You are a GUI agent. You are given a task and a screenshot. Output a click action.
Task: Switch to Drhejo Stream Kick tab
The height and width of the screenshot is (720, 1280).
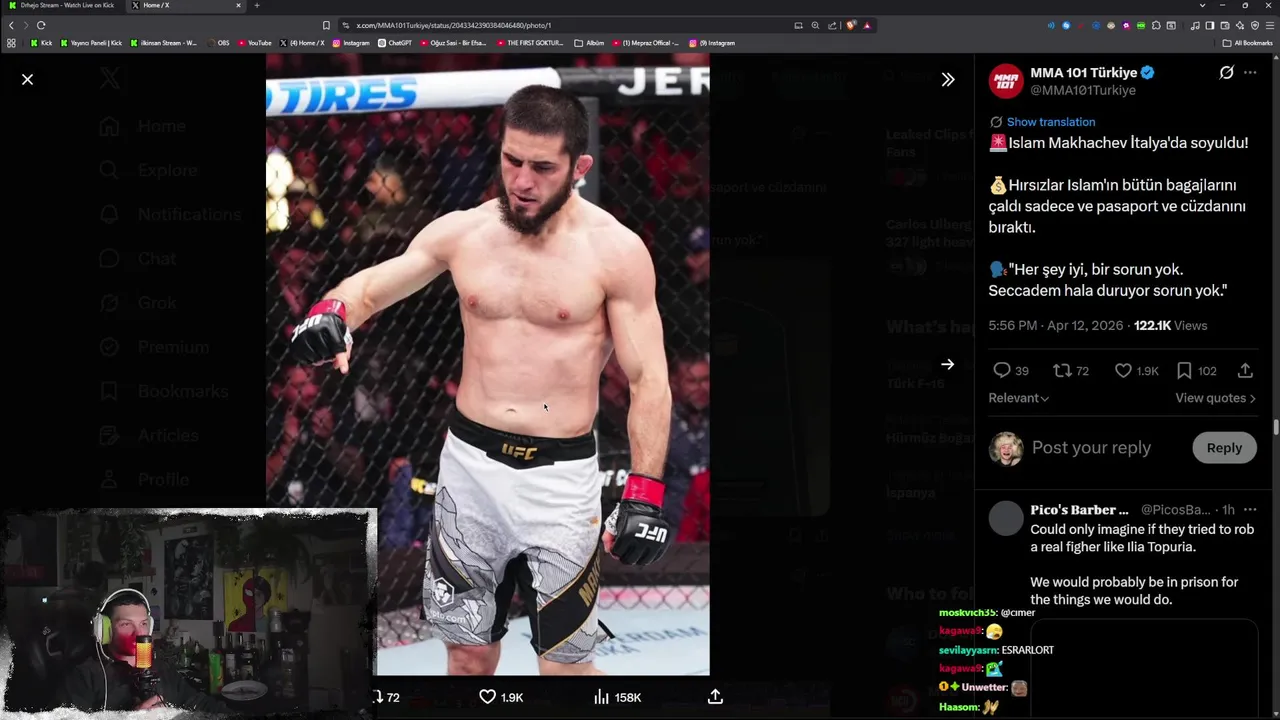point(62,5)
